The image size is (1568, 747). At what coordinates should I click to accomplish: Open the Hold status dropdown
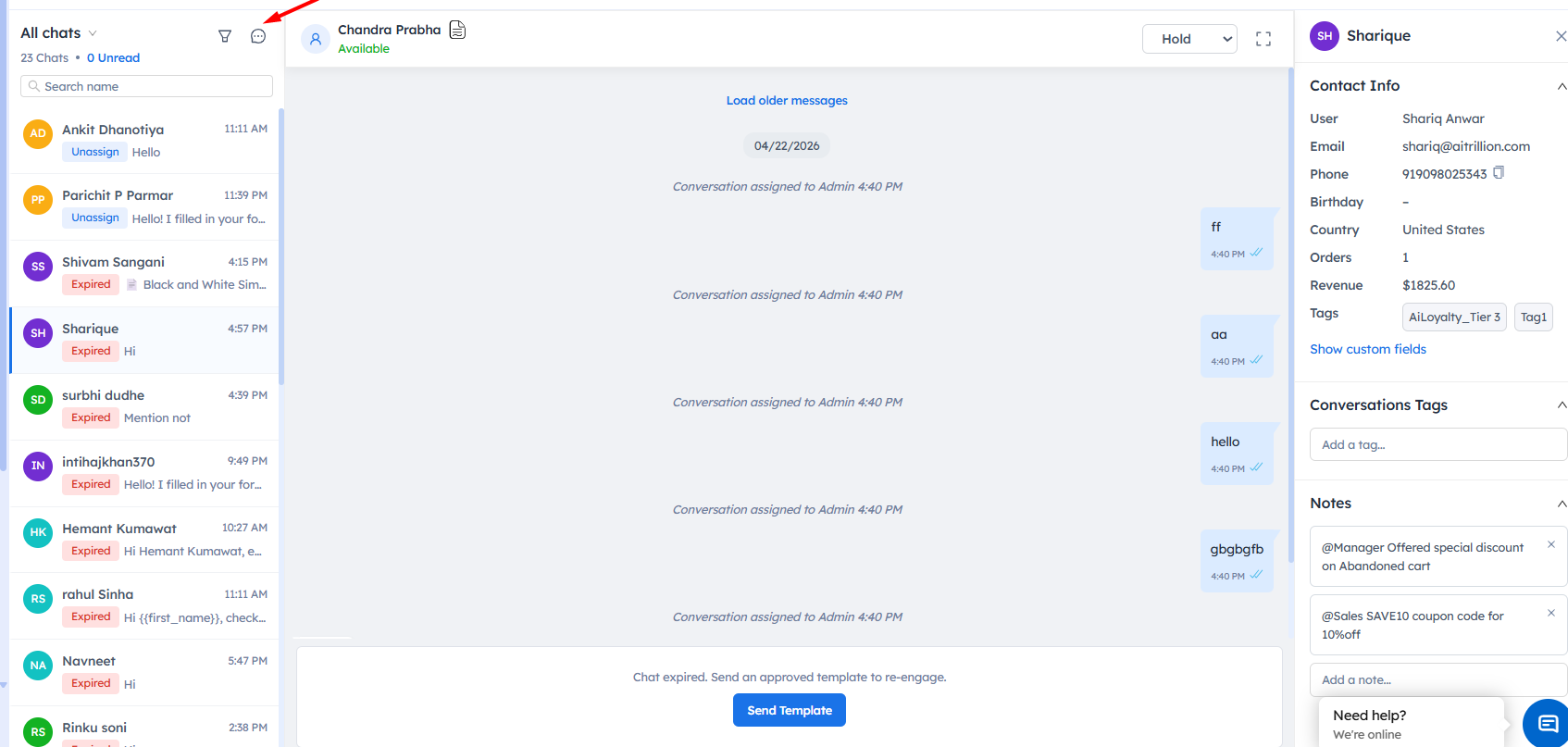pos(1188,39)
